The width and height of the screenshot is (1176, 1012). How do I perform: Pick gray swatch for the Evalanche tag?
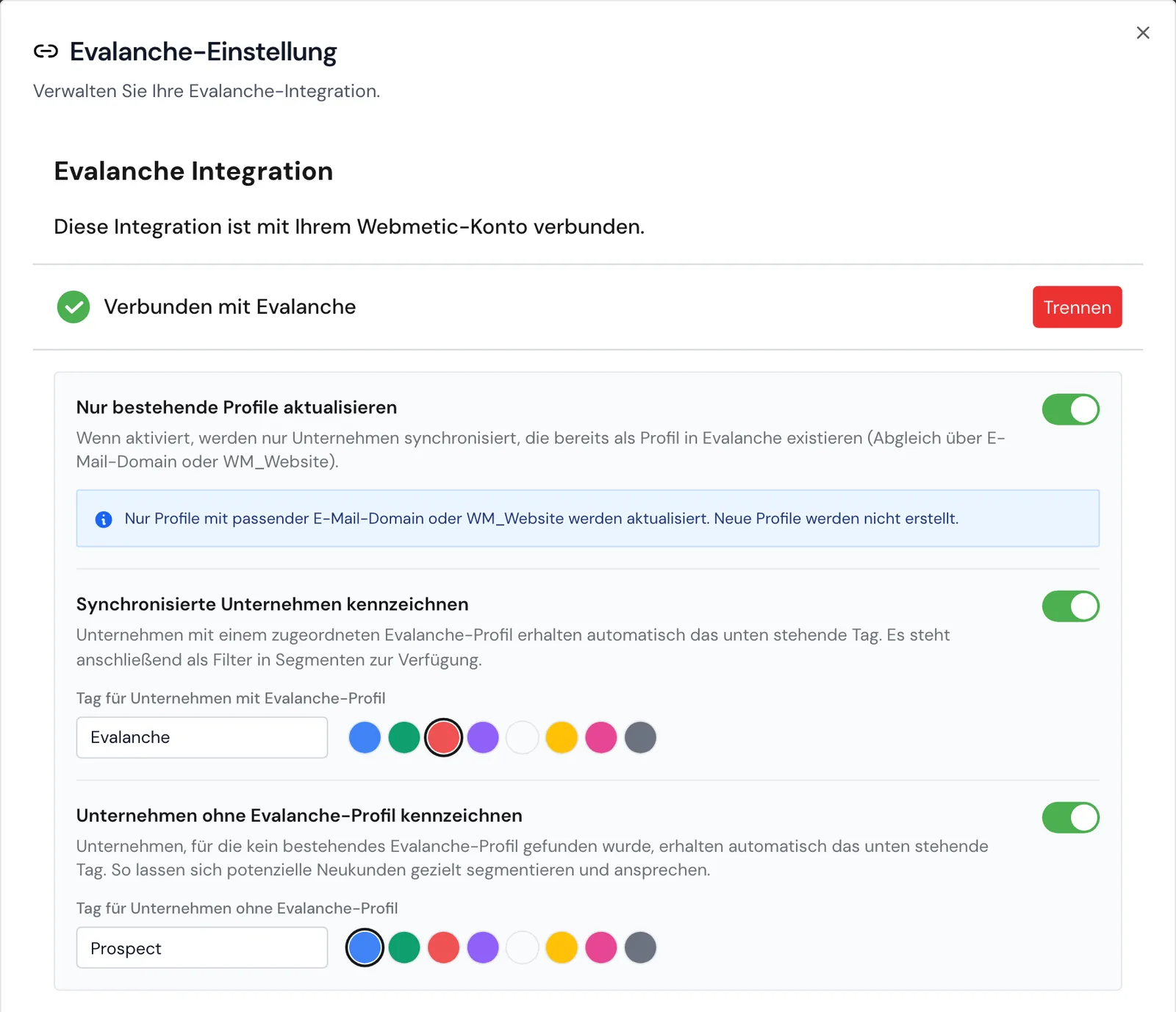[x=640, y=737]
